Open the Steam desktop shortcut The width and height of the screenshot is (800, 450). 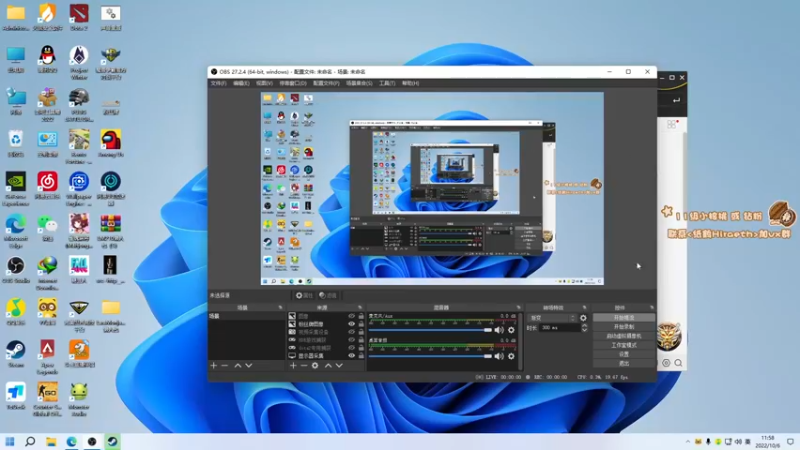click(16, 355)
